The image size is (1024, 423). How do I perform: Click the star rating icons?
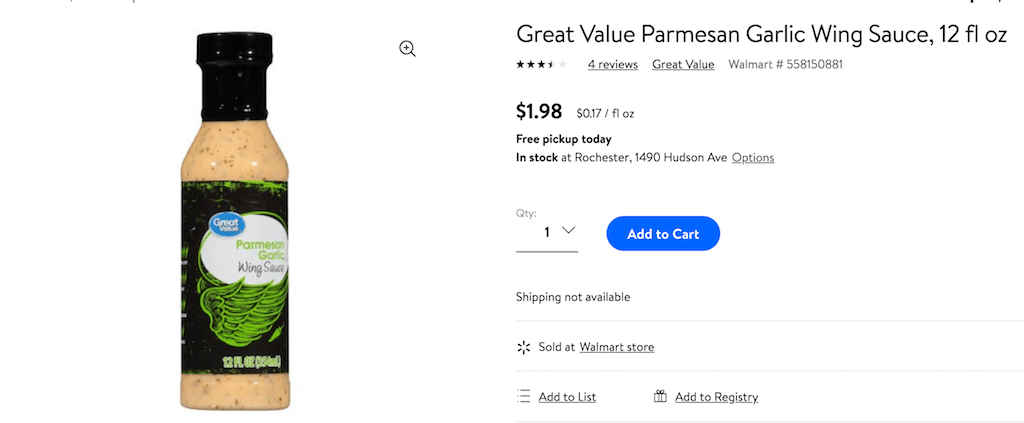click(541, 65)
